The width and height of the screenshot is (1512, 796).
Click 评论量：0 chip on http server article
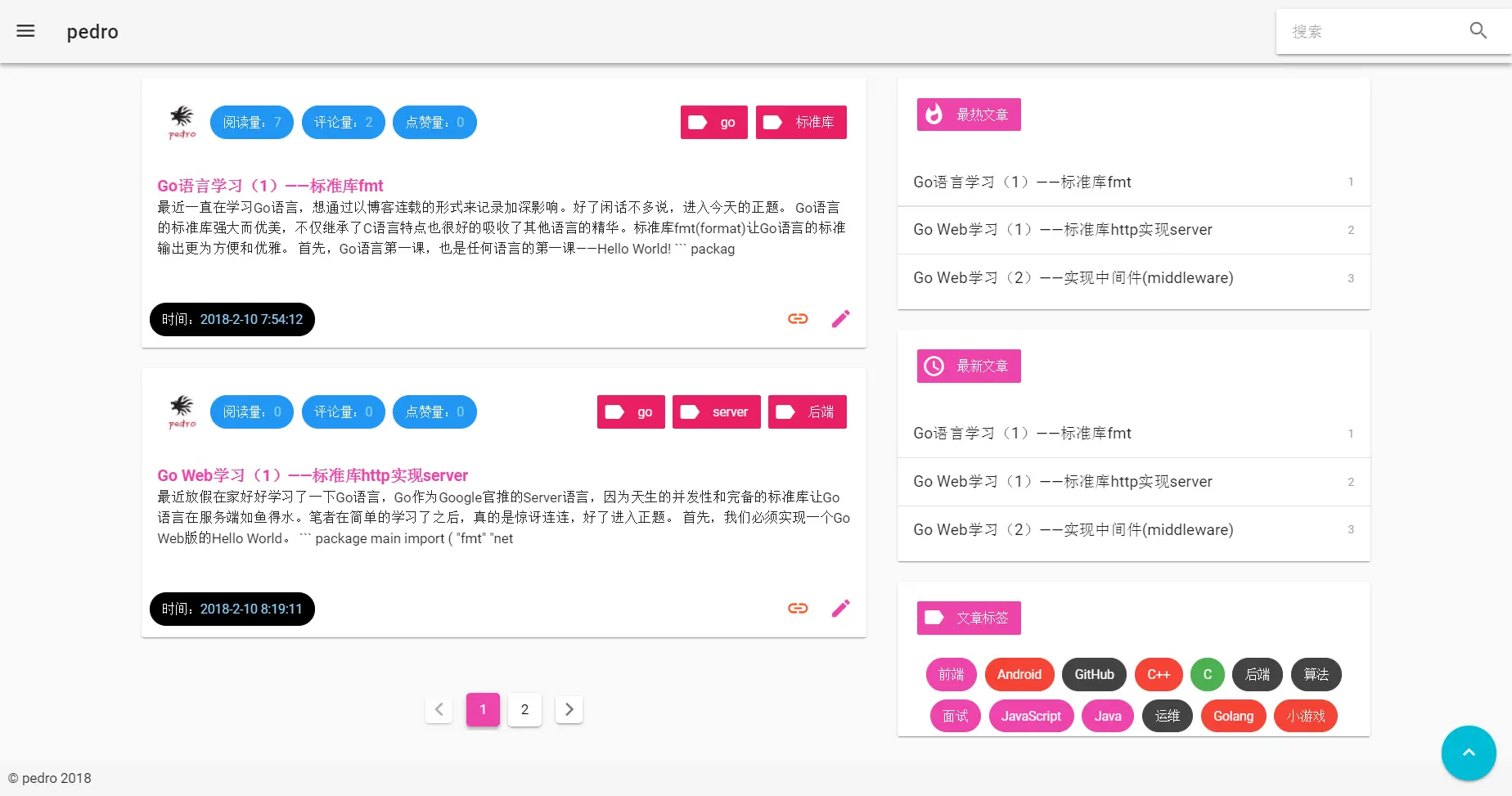coord(344,411)
